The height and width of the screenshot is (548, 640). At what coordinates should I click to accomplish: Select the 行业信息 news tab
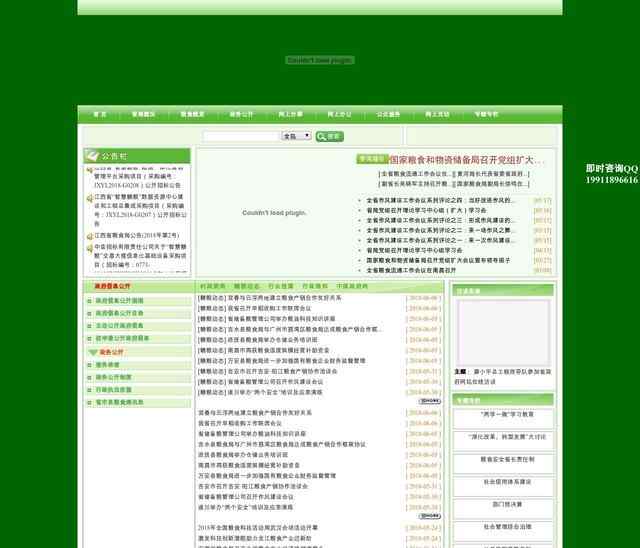click(281, 286)
